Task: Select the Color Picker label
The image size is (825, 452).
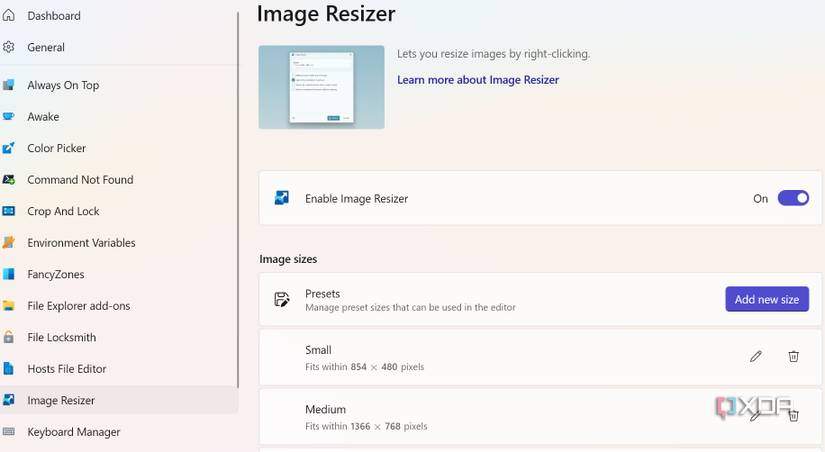Action: coord(56,148)
